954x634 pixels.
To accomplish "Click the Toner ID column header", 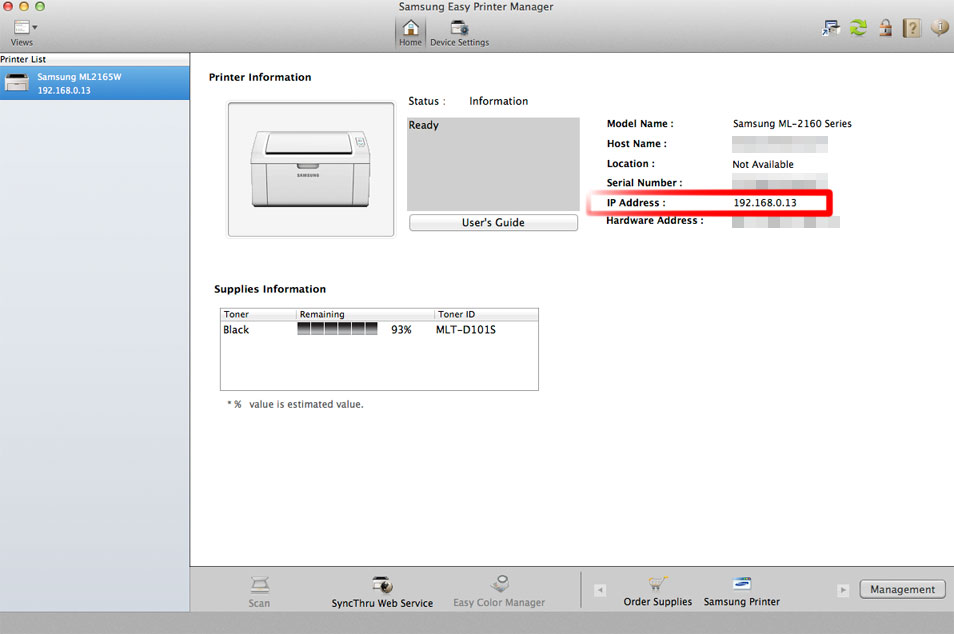I will (x=486, y=314).
